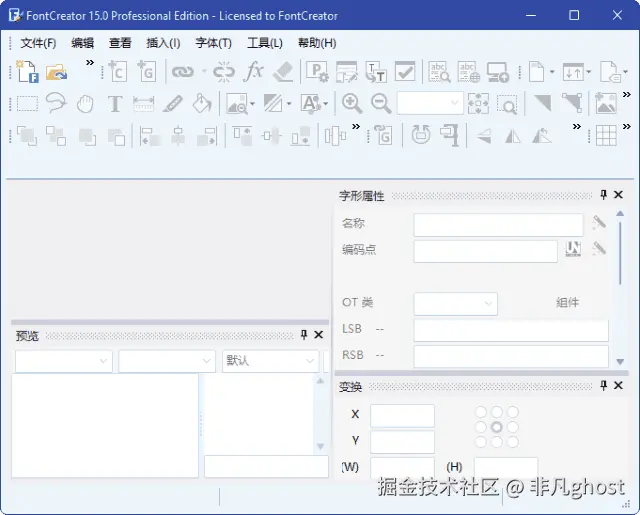Select the top-center transform anchor radio
640x515 pixels.
497,412
